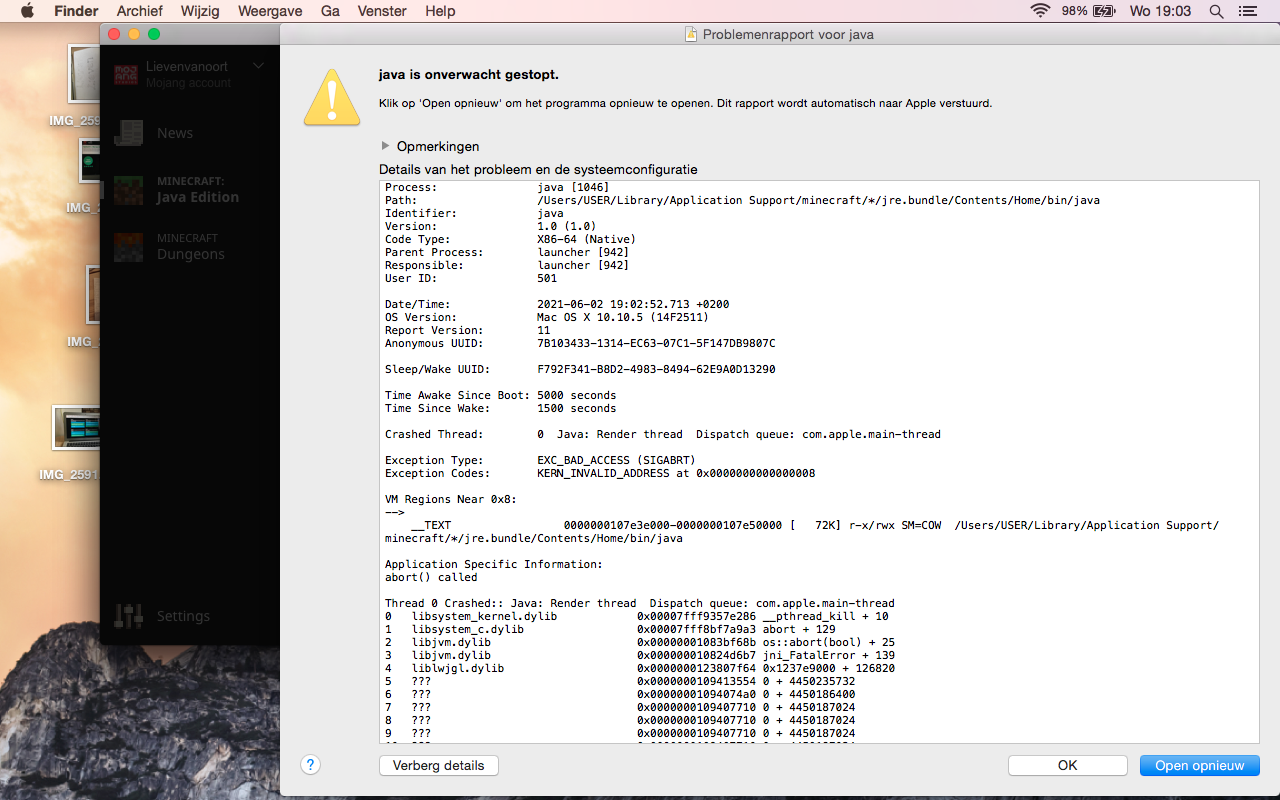Open the Notification Center icon
1280x800 pixels.
tap(1247, 11)
